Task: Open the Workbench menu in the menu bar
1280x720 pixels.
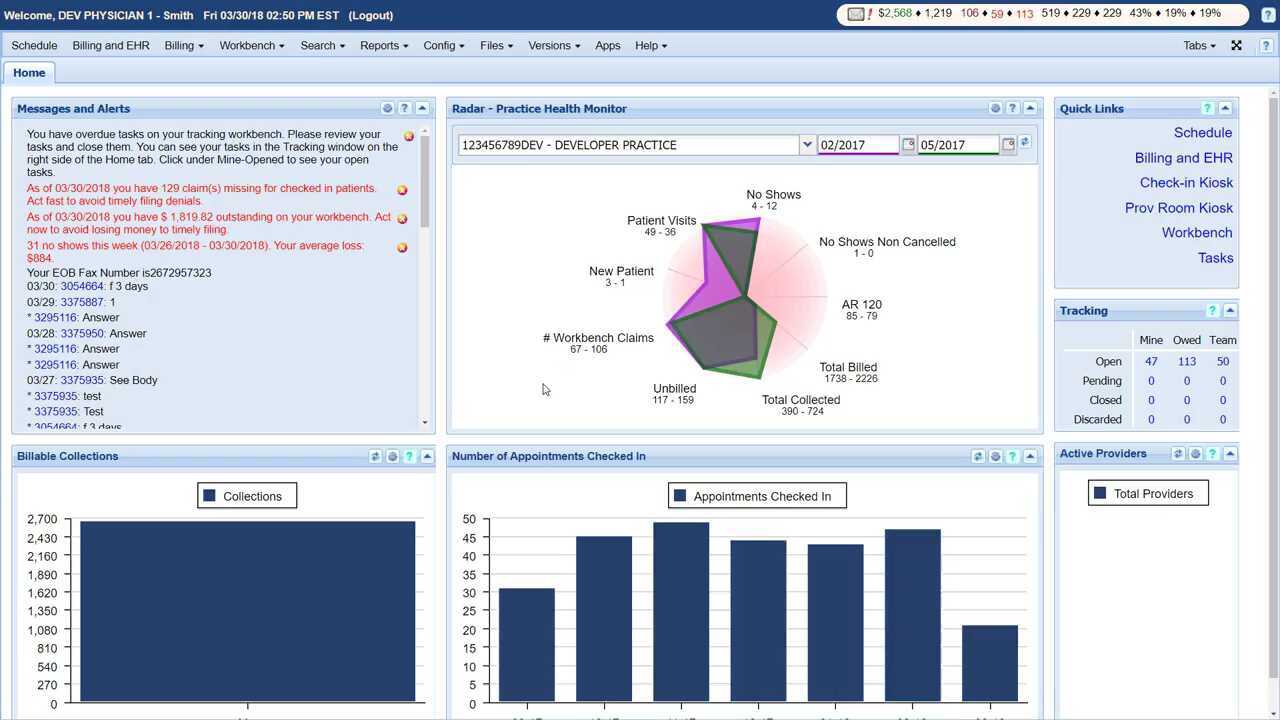Action: [x=252, y=46]
